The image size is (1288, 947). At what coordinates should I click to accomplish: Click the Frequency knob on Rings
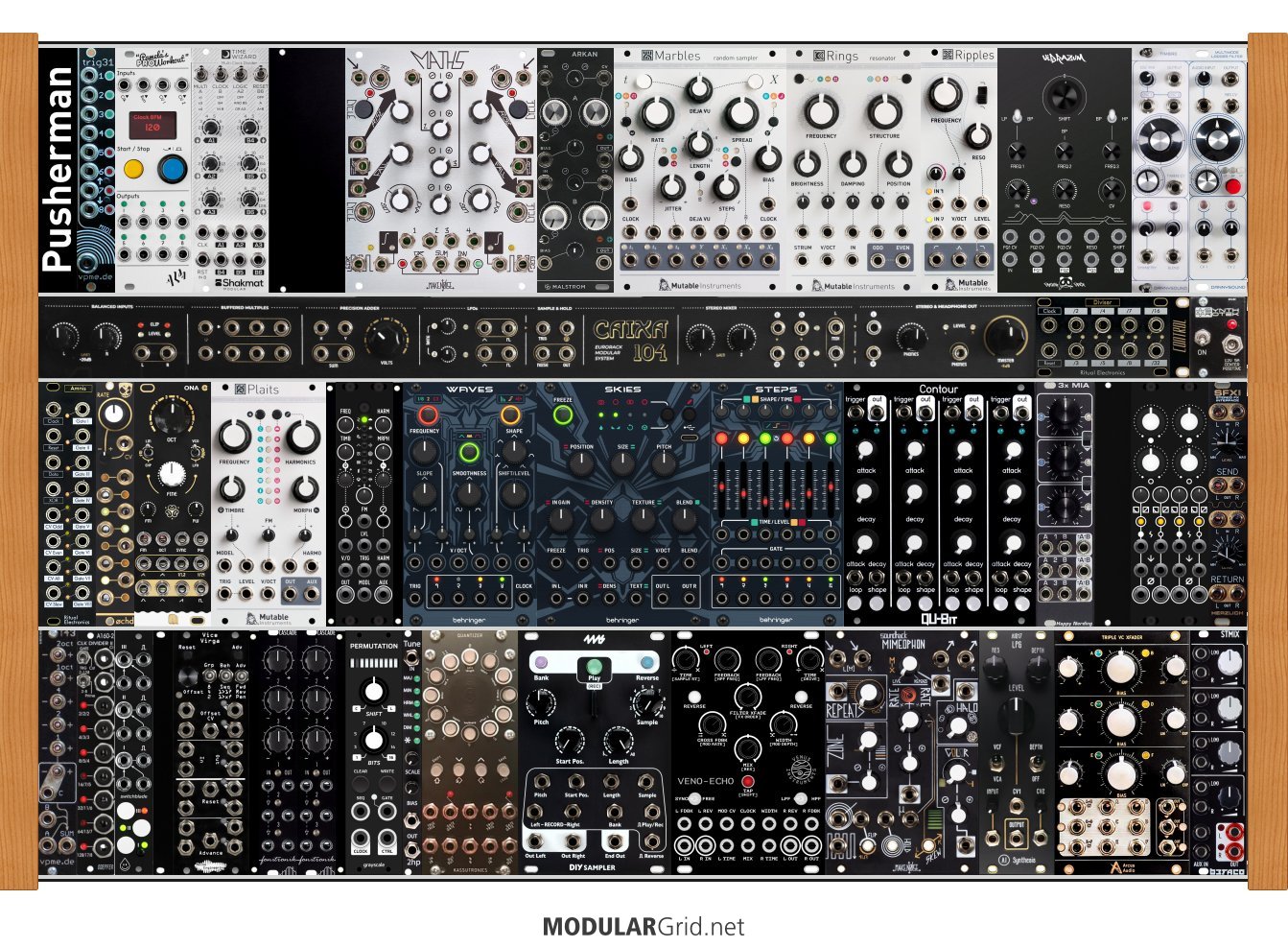coord(821,109)
